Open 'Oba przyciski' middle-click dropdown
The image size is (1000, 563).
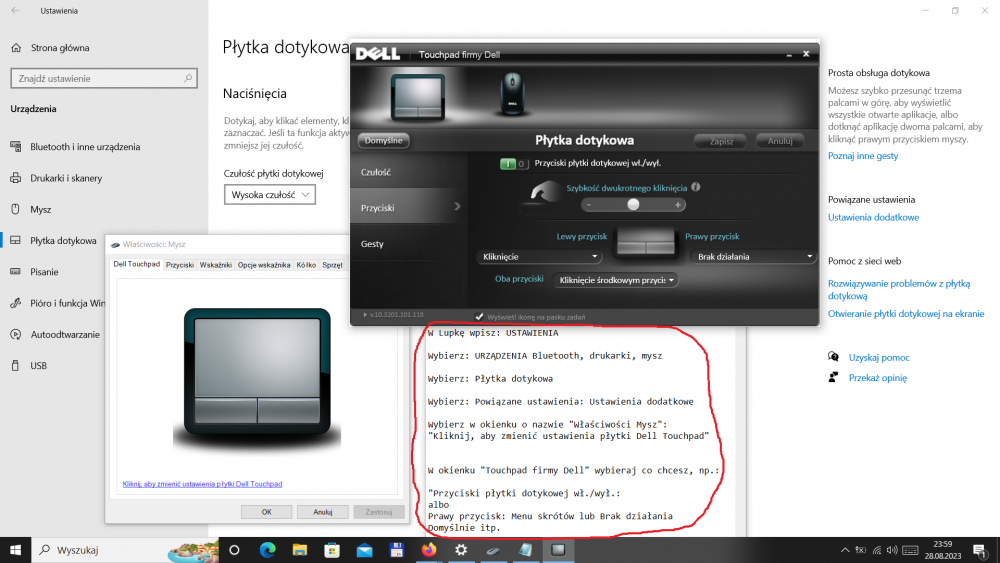(x=616, y=280)
